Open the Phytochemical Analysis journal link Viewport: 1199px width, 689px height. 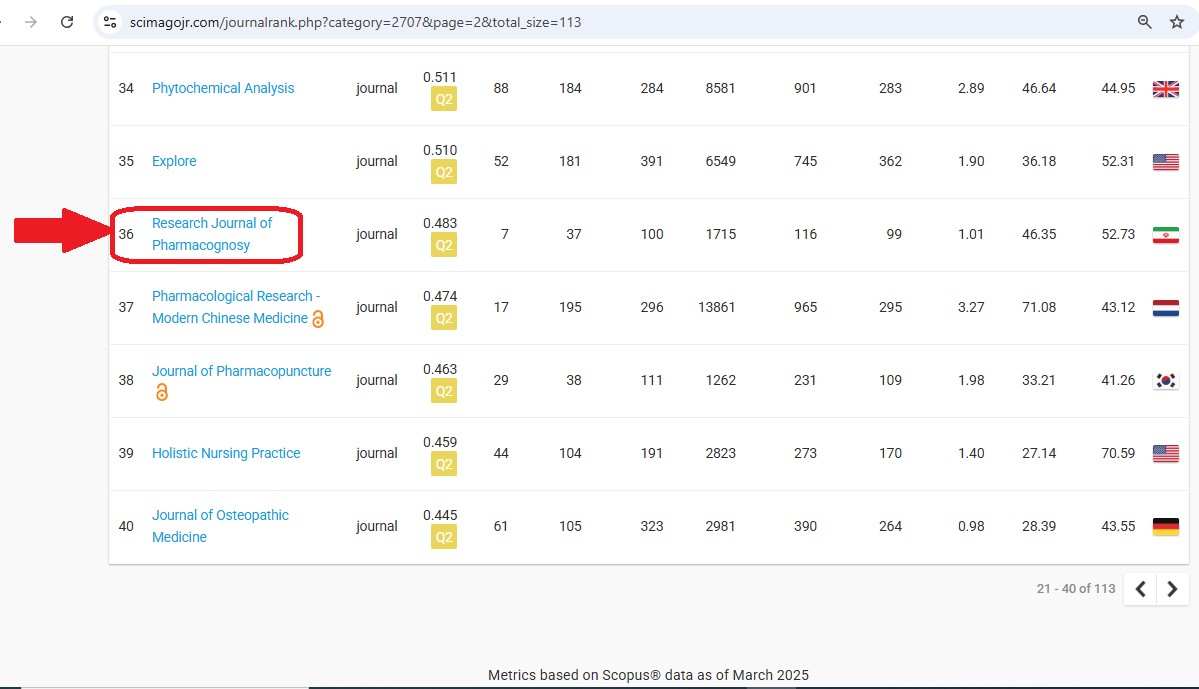(x=223, y=88)
